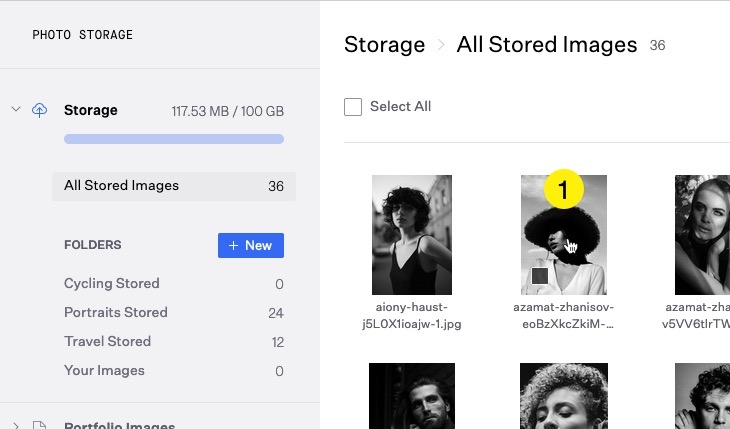Image resolution: width=730 pixels, height=429 pixels.
Task: Open the Portraits Stored folder
Action: tap(116, 313)
